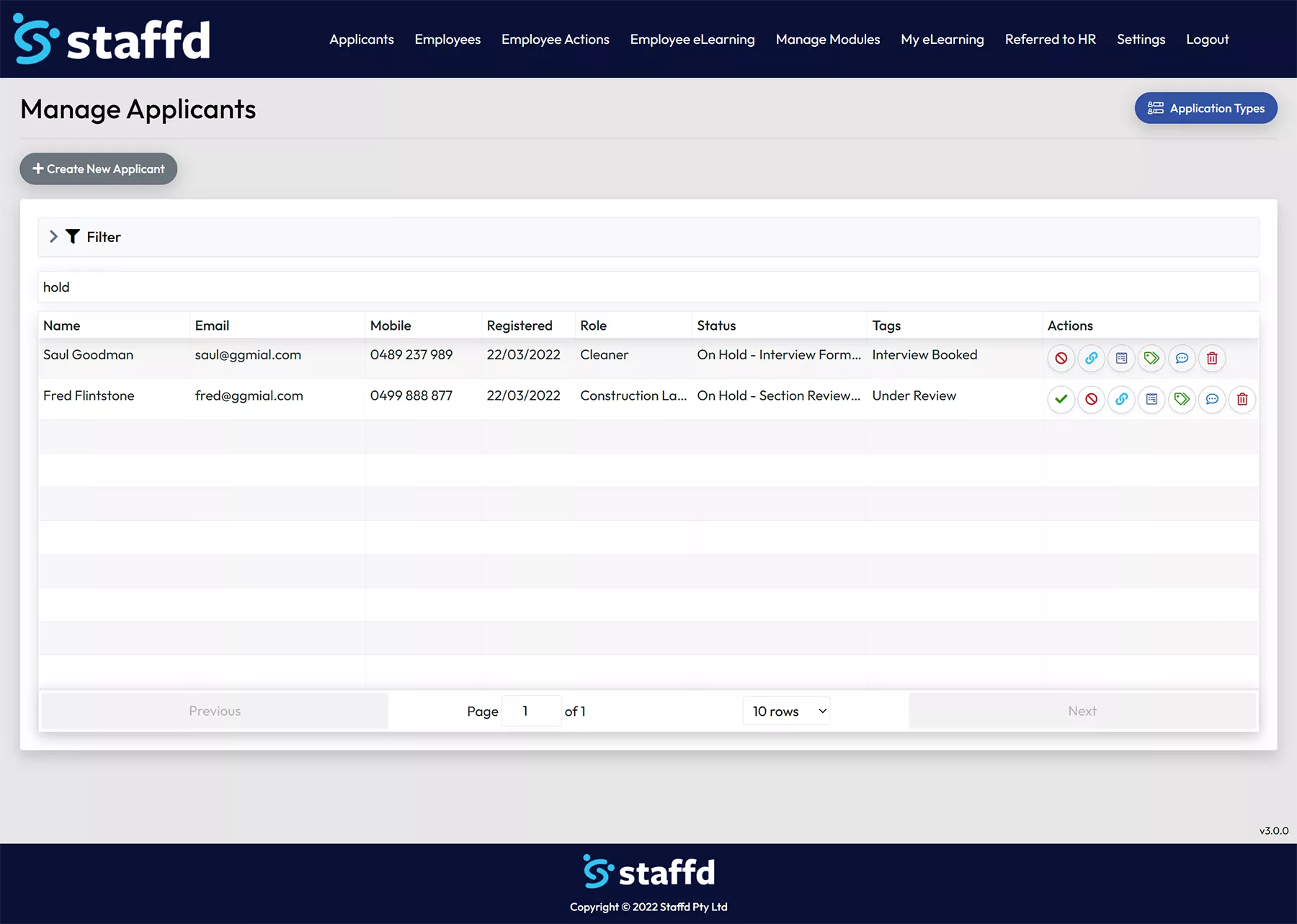Open the Settings menu item
Viewport: 1297px width, 924px height.
(x=1141, y=39)
